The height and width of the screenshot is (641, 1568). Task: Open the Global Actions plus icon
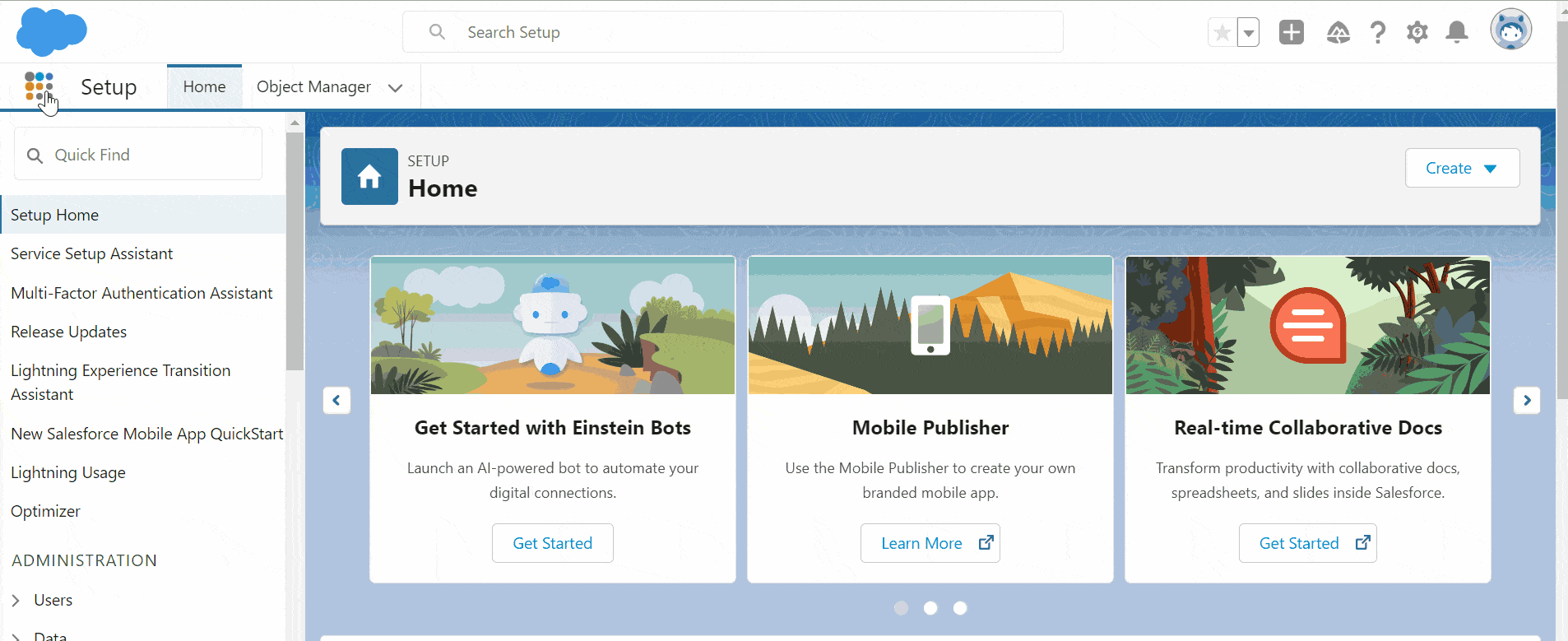pyautogui.click(x=1292, y=32)
